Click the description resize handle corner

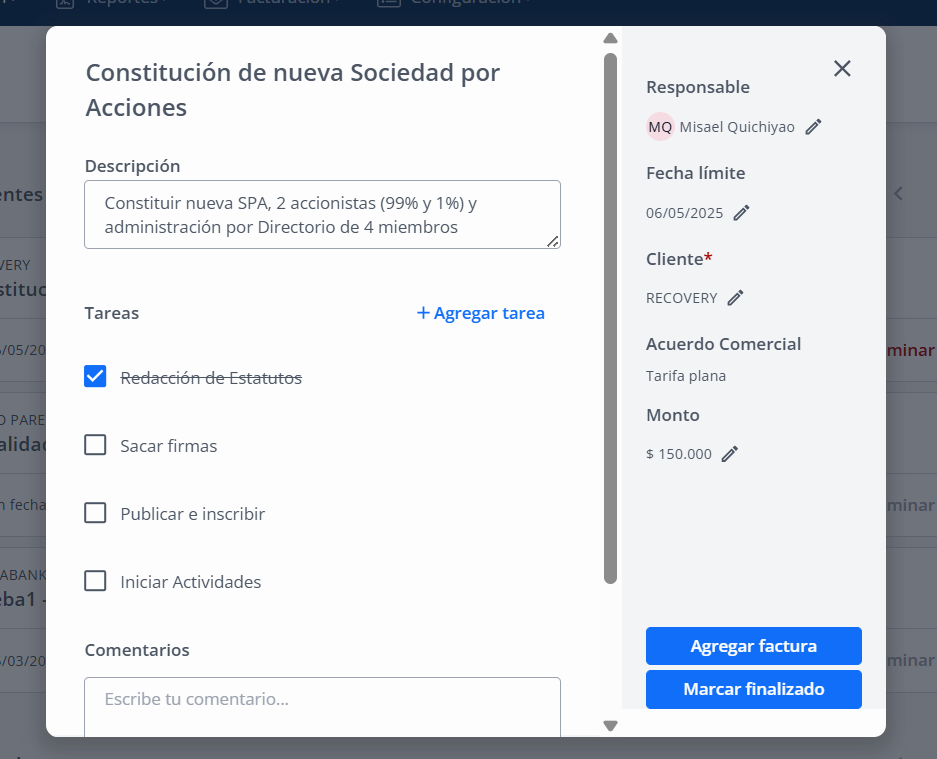[x=553, y=241]
